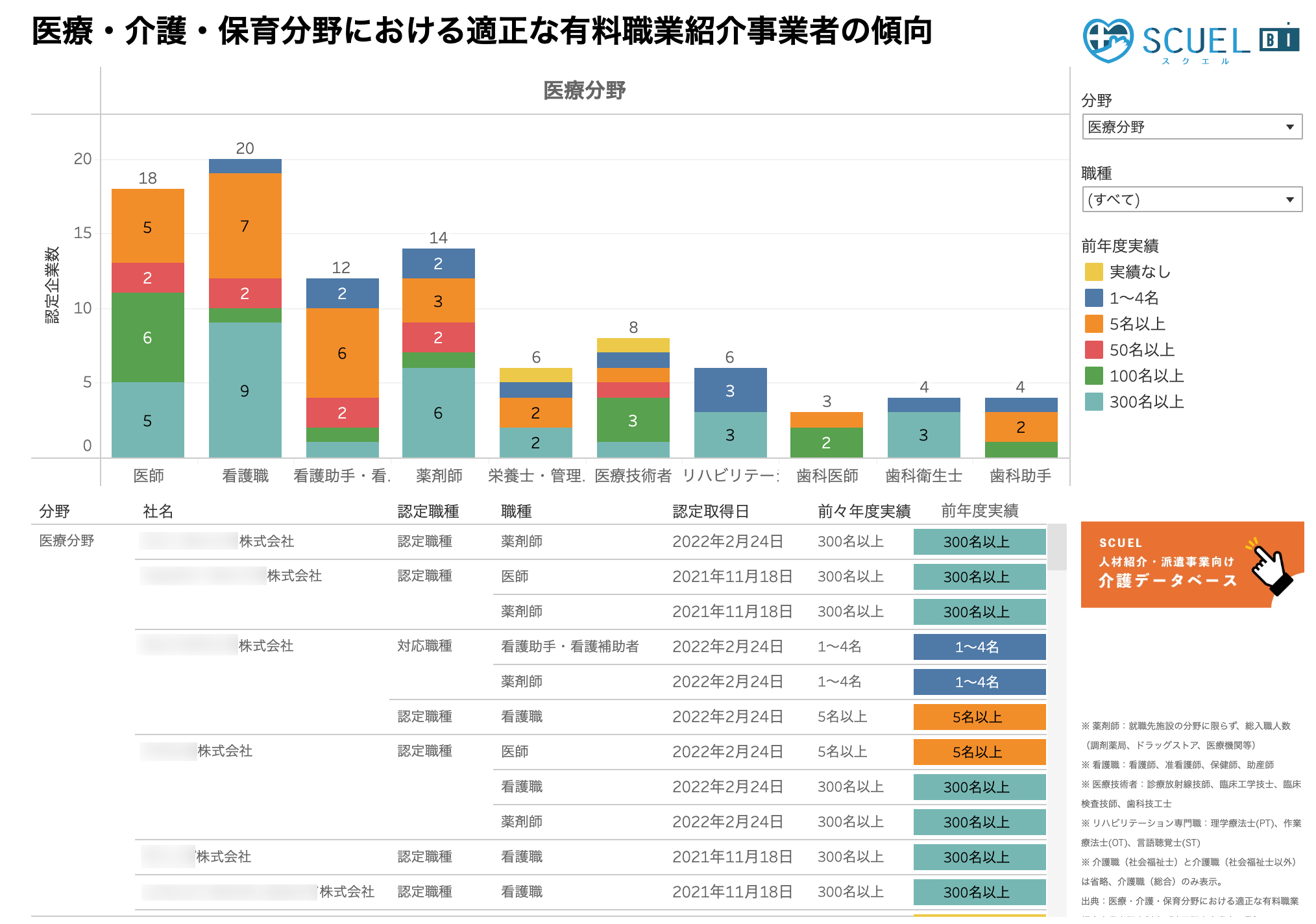
Task: Open the 分野 dropdown showing 医療分野
Action: 1191,127
